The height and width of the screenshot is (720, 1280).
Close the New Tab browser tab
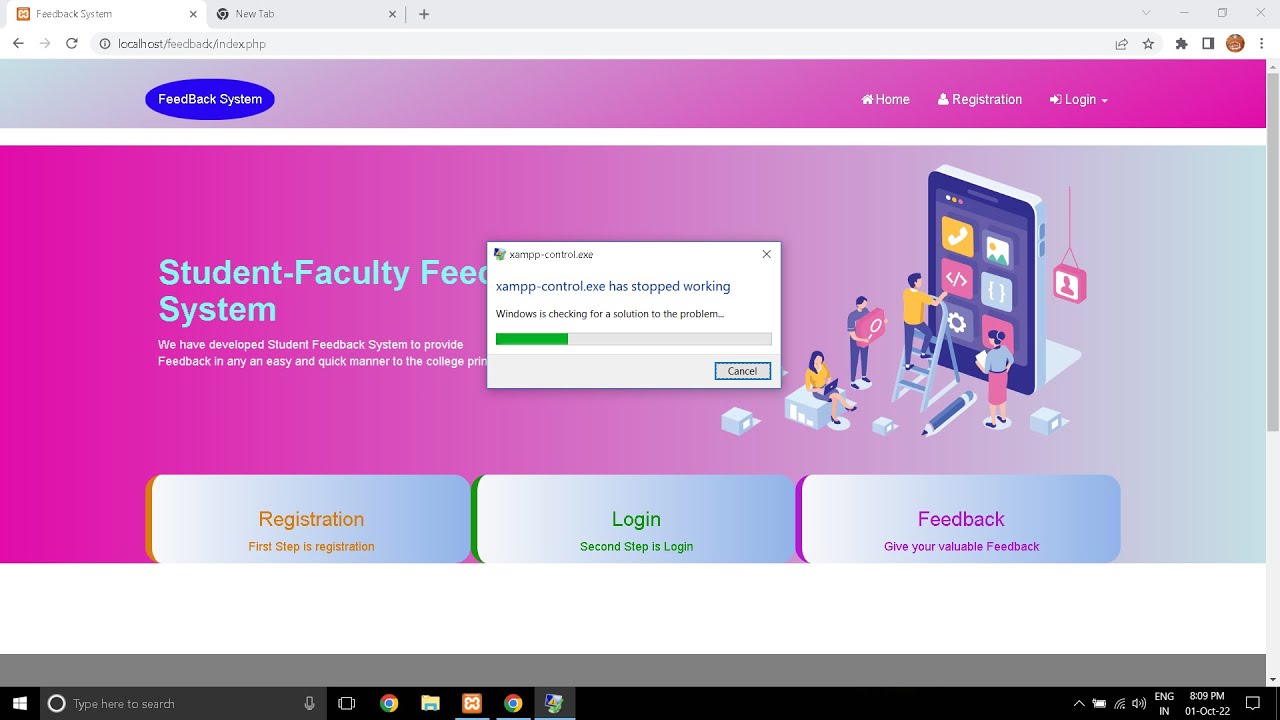point(393,14)
